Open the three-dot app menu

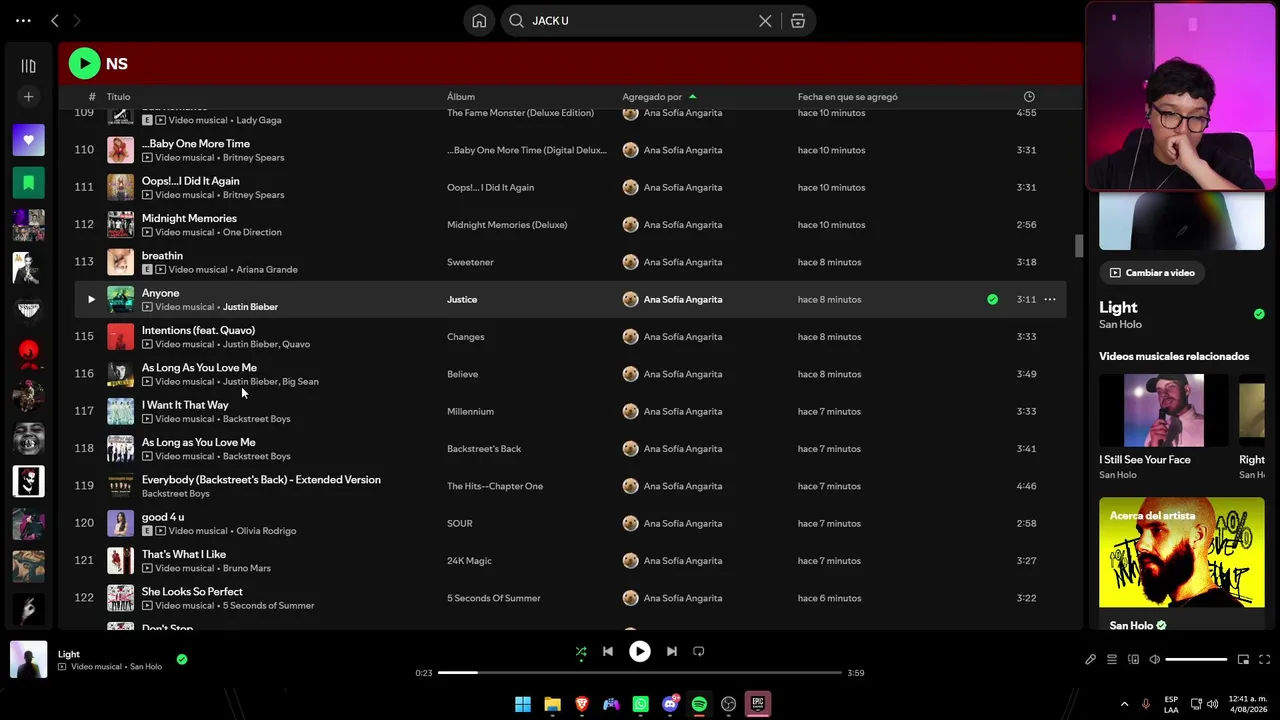[x=23, y=20]
